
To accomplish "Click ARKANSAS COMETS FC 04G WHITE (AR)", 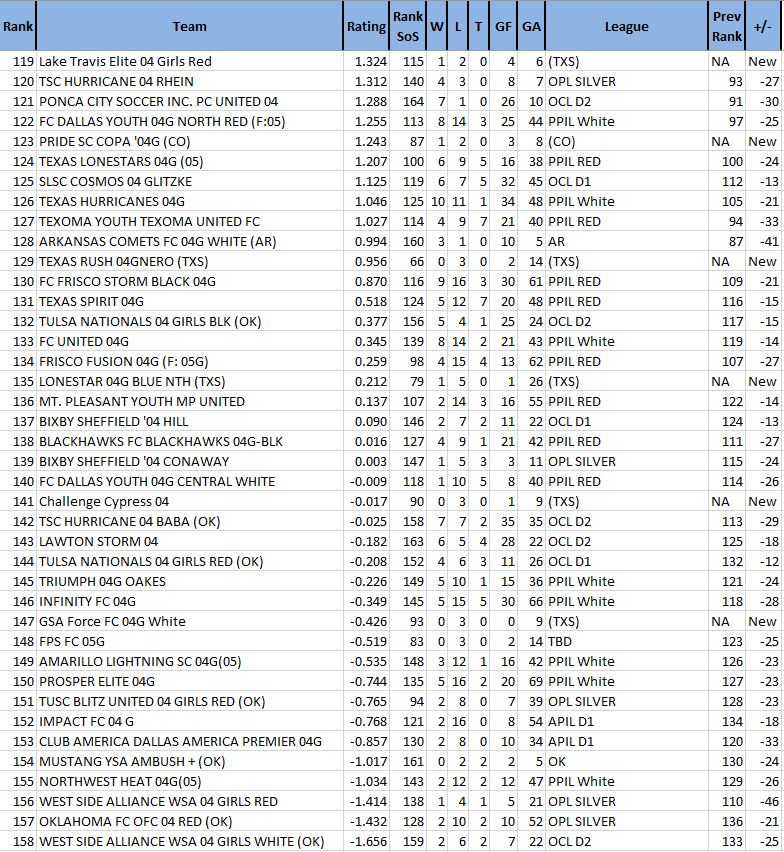I will pyautogui.click(x=190, y=241).
